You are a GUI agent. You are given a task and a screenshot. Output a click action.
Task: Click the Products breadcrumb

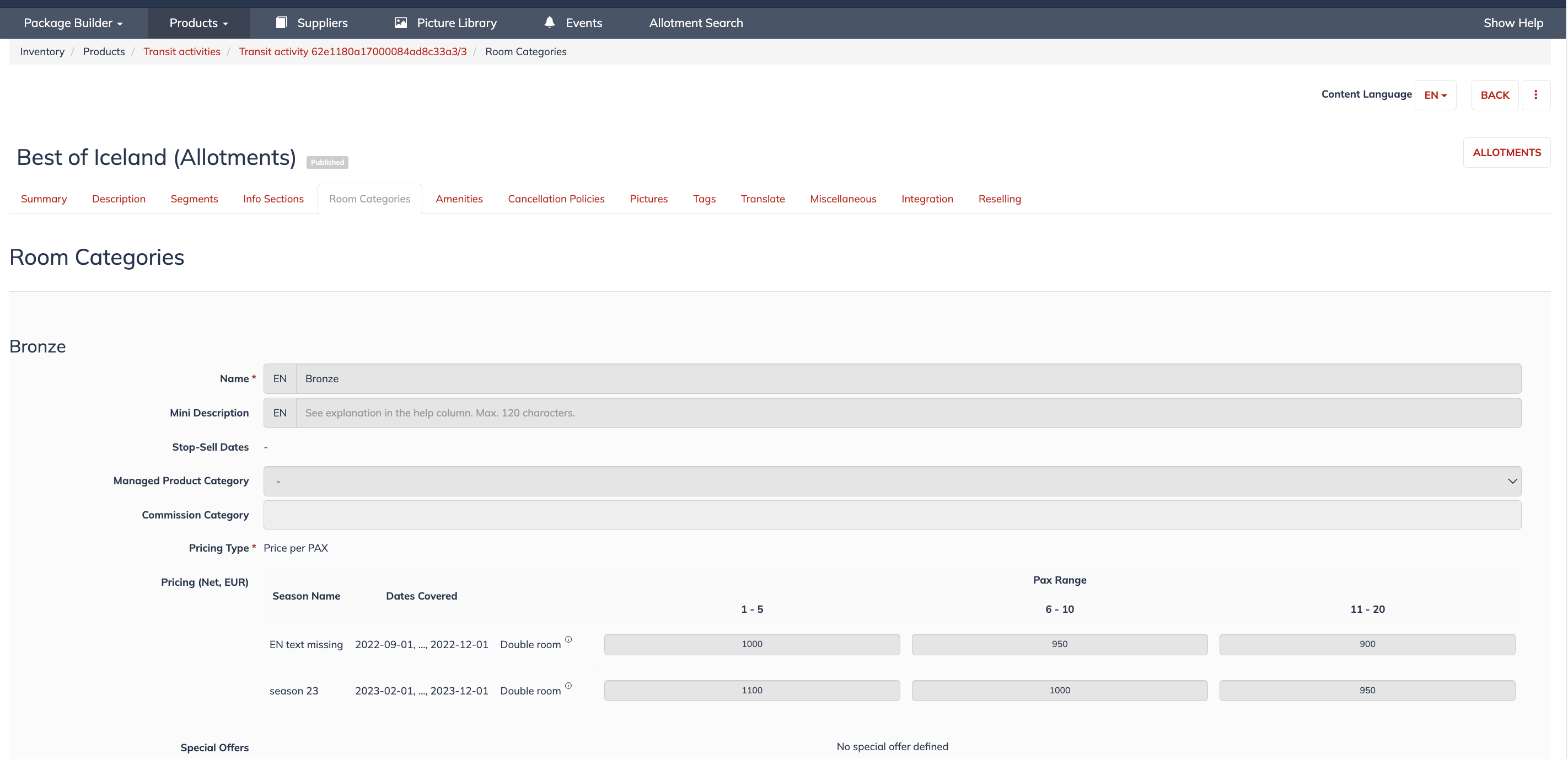click(x=104, y=52)
